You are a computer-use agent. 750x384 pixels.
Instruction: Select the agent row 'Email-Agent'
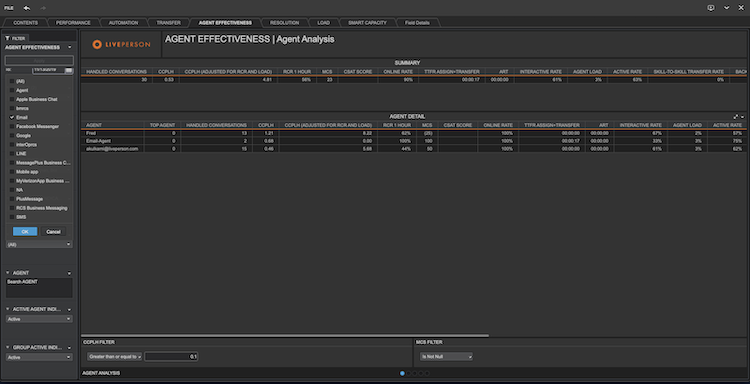pyautogui.click(x=413, y=141)
